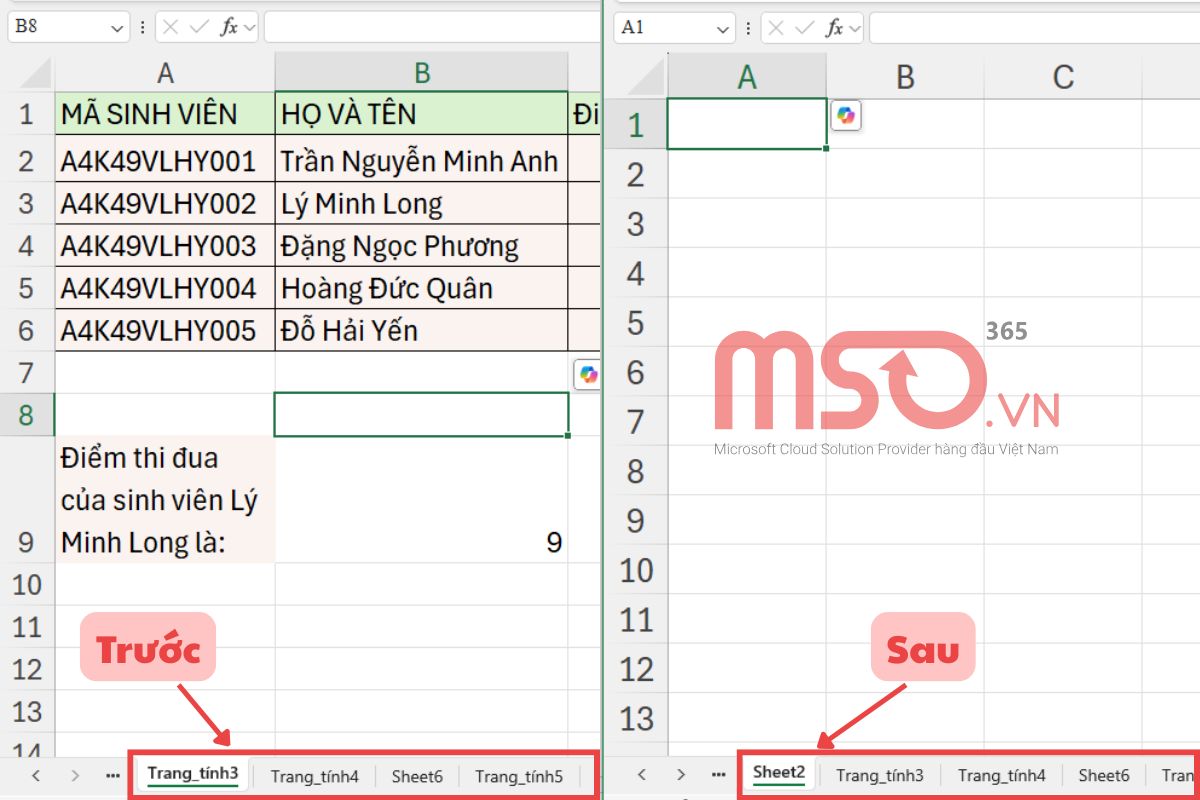Click inside the Name Box showing A1
This screenshot has height=800, width=1200.
pos(664,27)
